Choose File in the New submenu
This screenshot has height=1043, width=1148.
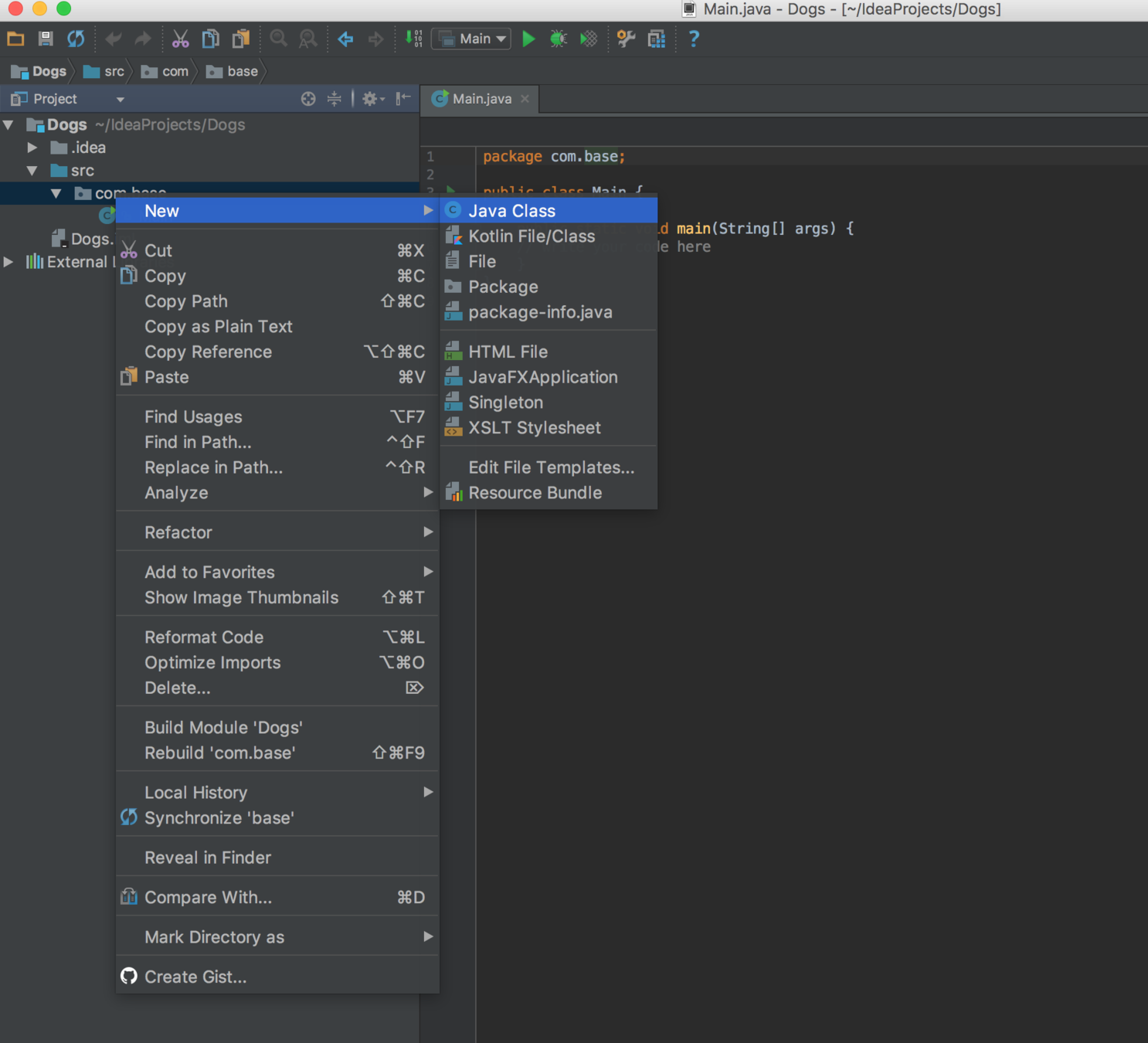pos(549,262)
